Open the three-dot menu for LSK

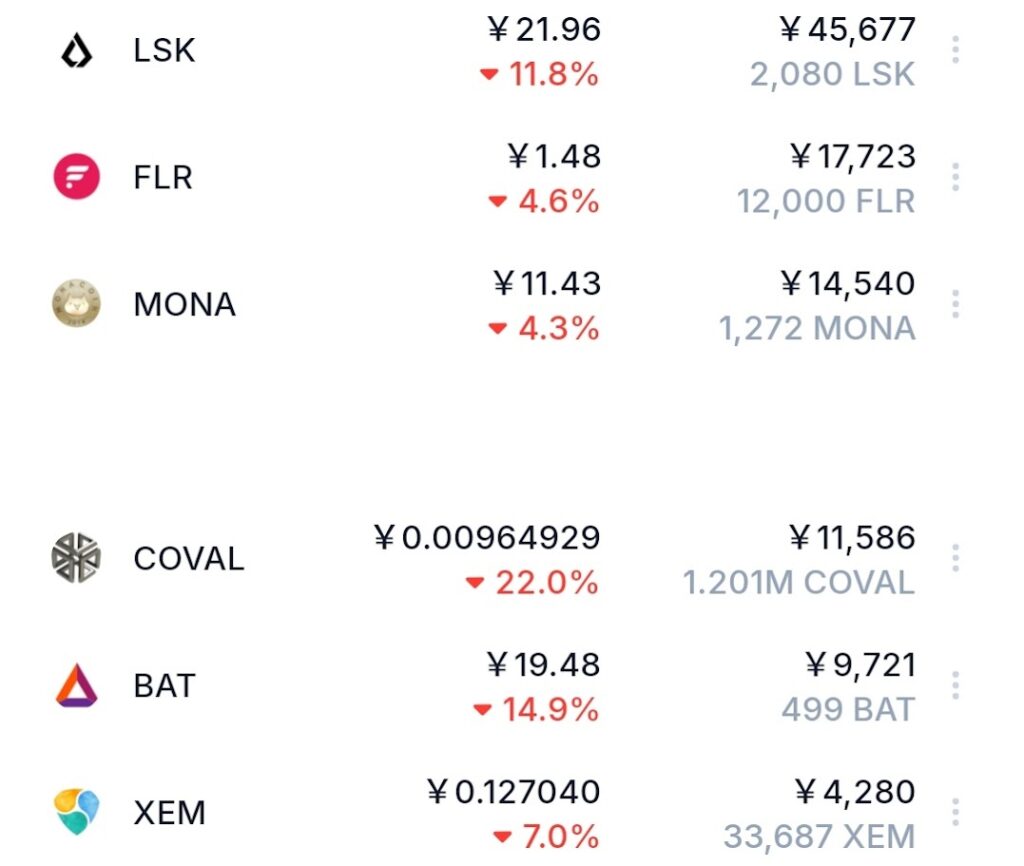point(955,50)
